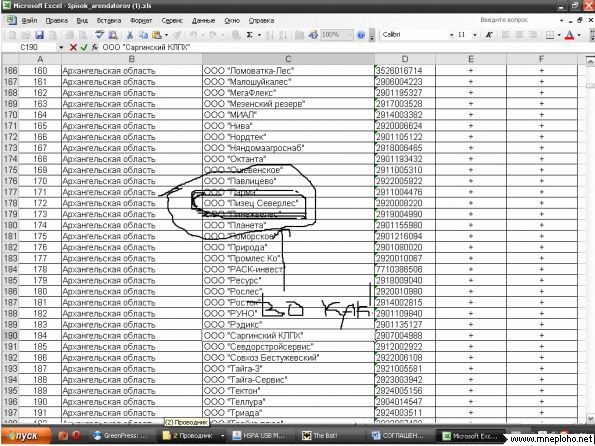
Task: Open the Research binoculars icon
Action: [113, 35]
